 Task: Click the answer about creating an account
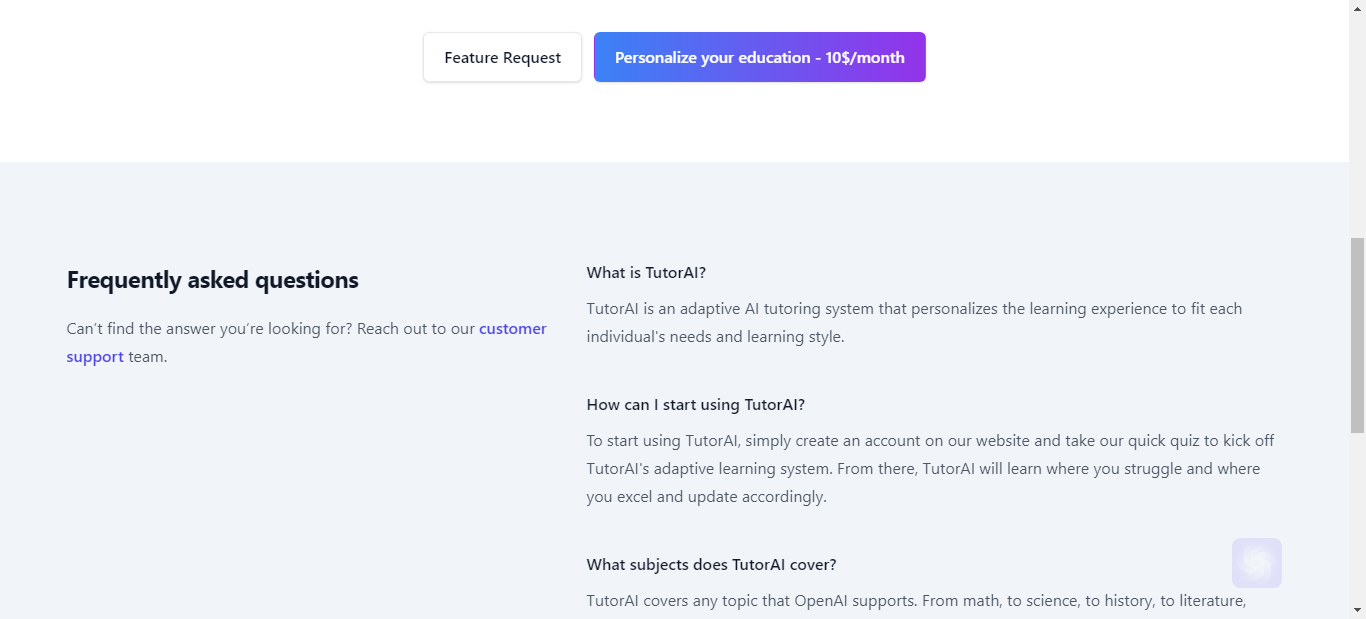[930, 468]
